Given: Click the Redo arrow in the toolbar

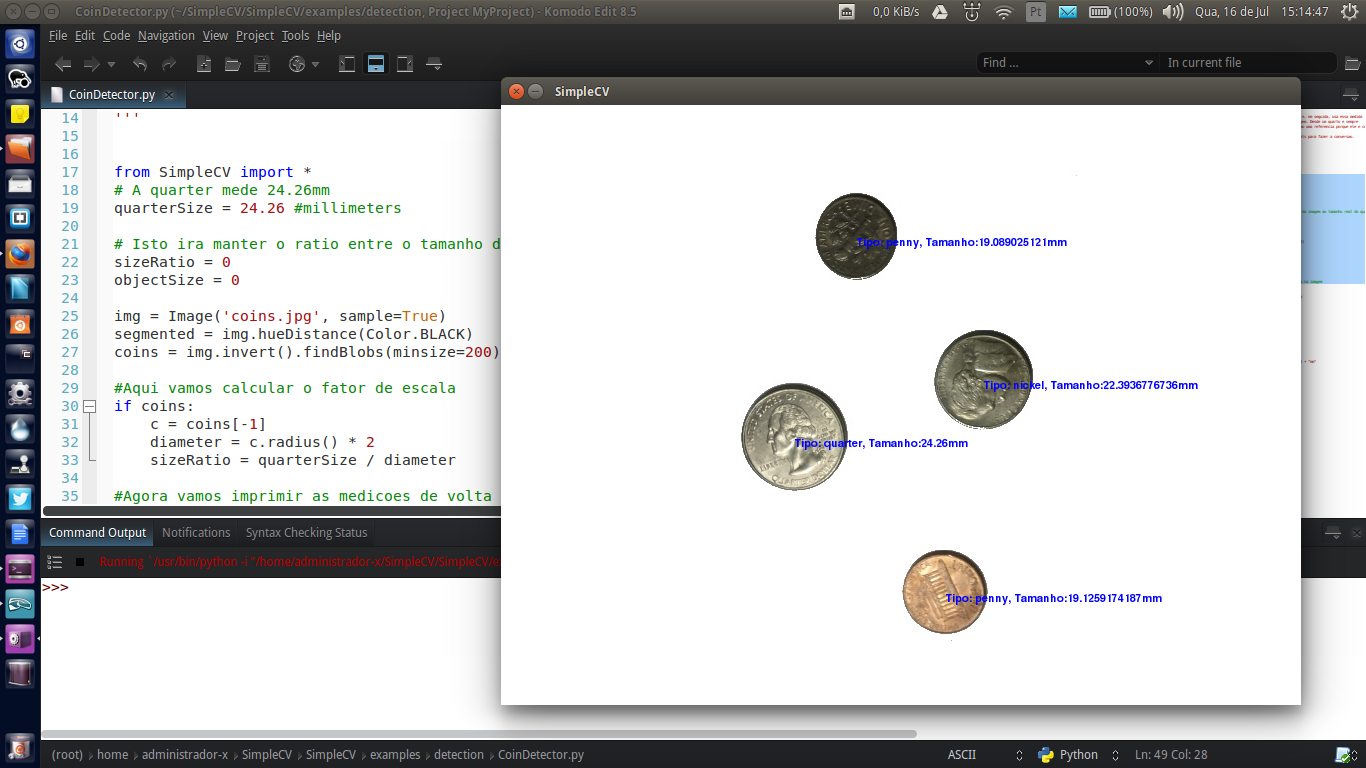Looking at the screenshot, I should [x=168, y=63].
